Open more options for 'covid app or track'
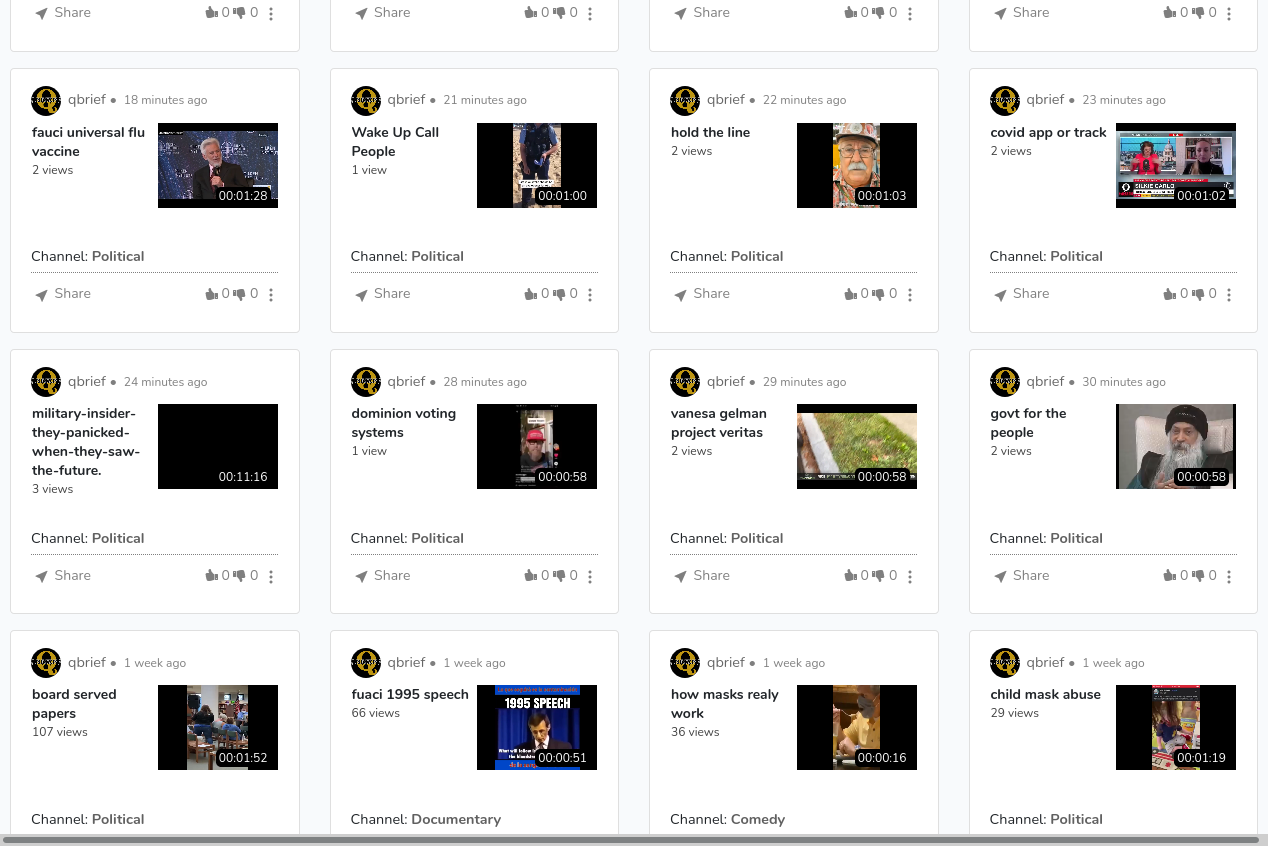The width and height of the screenshot is (1268, 846). [1229, 295]
